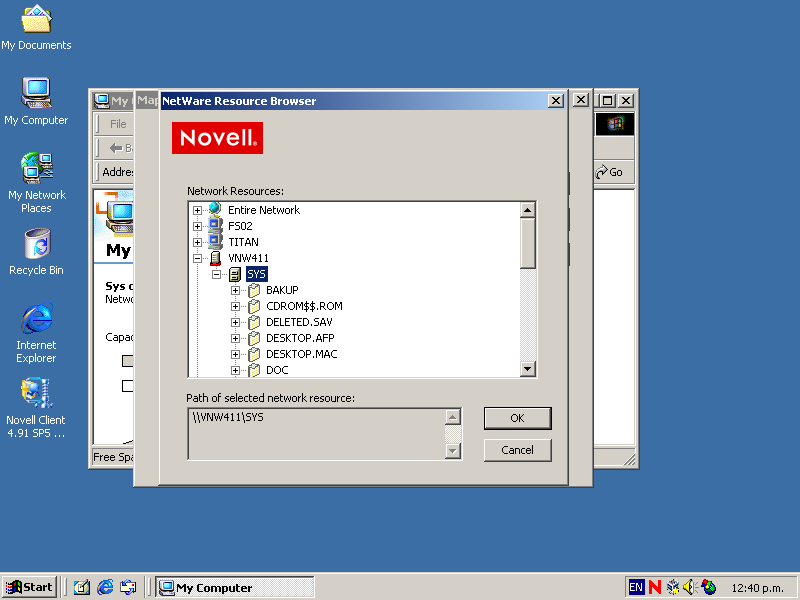800x600 pixels.
Task: Click the folder icon next to DELETED.SAV
Action: click(x=254, y=322)
